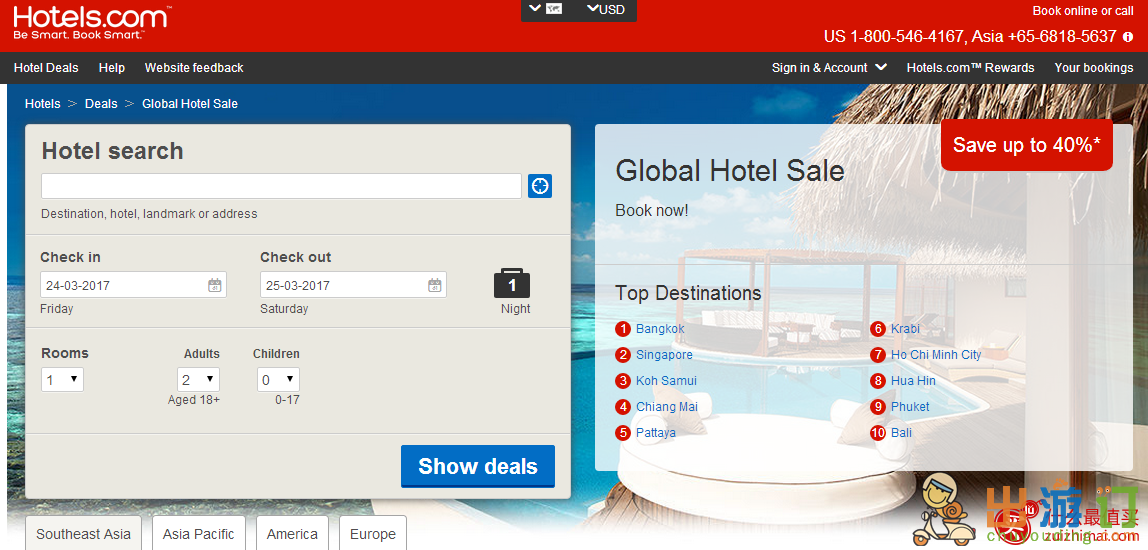1148x550 pixels.
Task: Open the check-out calendar icon
Action: [435, 285]
